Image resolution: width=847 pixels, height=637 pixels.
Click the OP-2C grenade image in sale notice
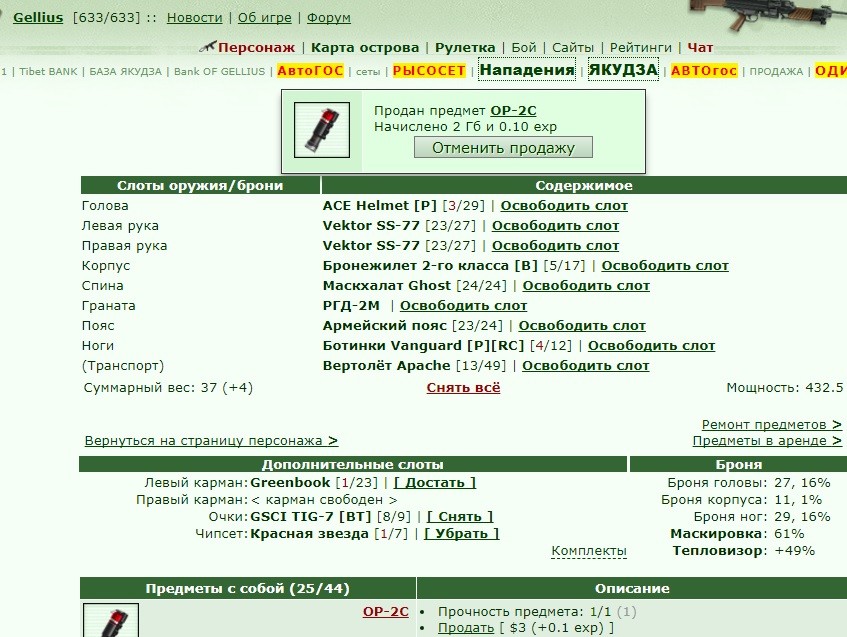pyautogui.click(x=321, y=130)
